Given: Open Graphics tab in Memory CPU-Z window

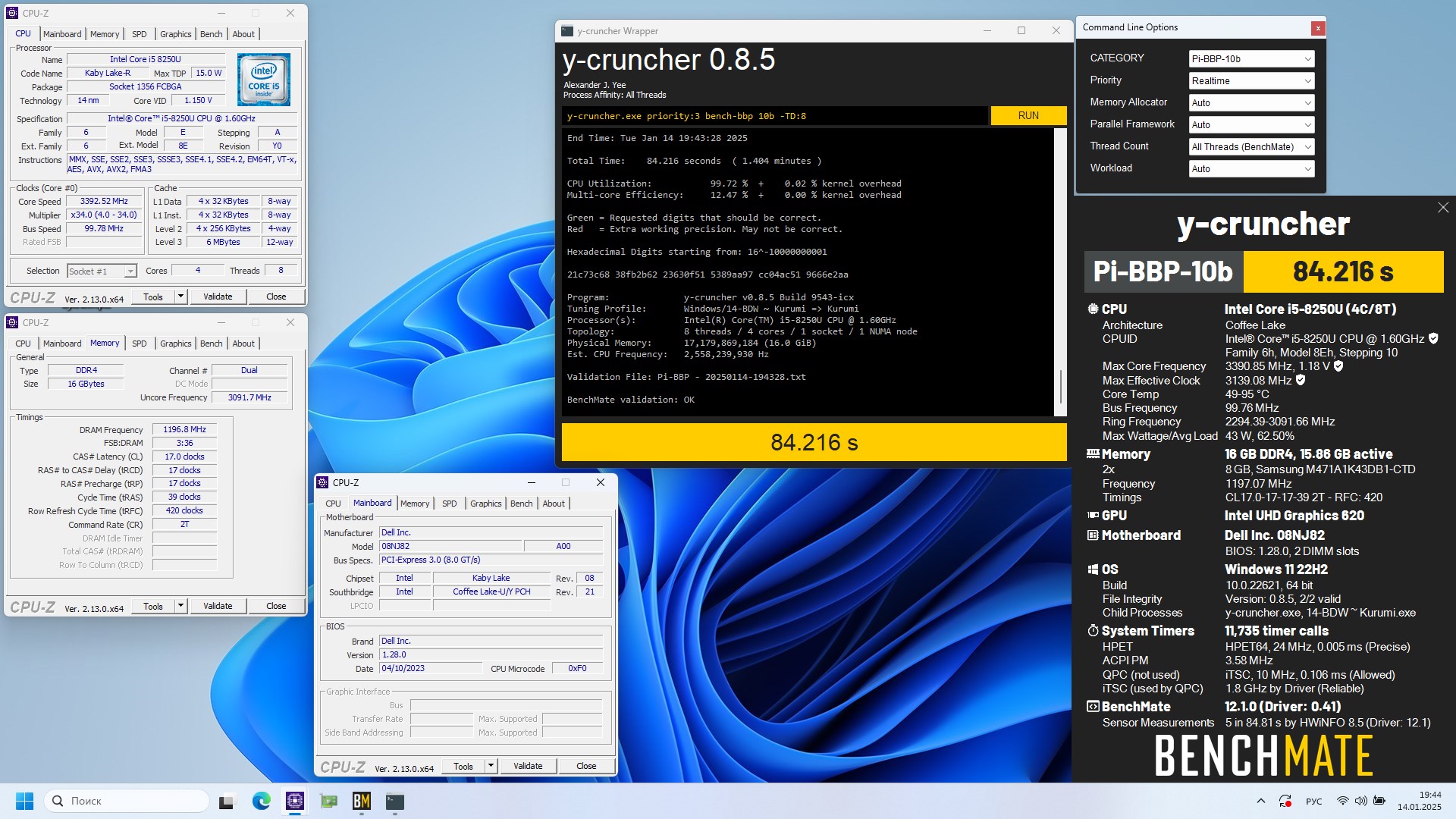Looking at the screenshot, I should [176, 344].
